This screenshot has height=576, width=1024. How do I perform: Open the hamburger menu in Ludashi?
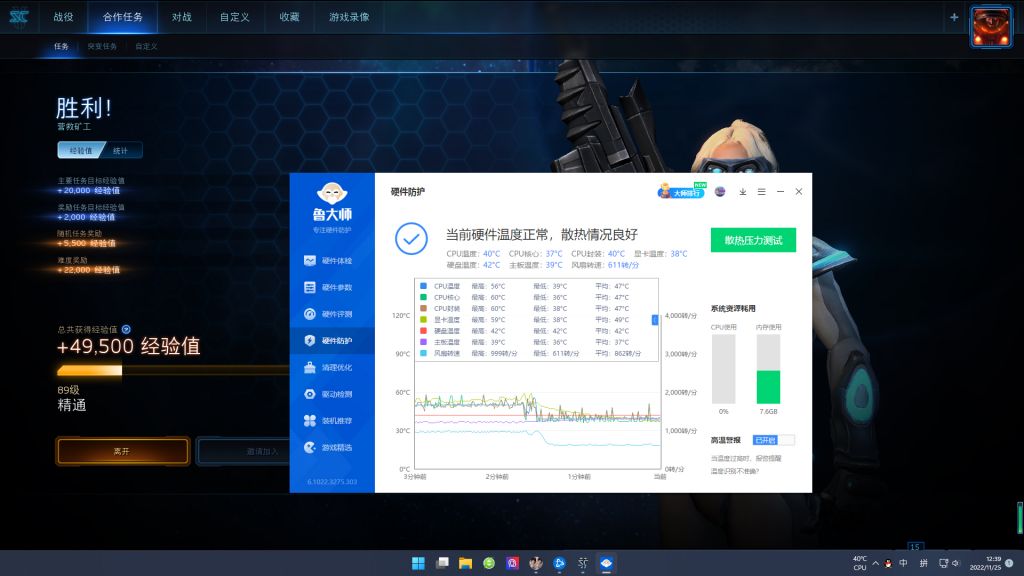[x=762, y=191]
